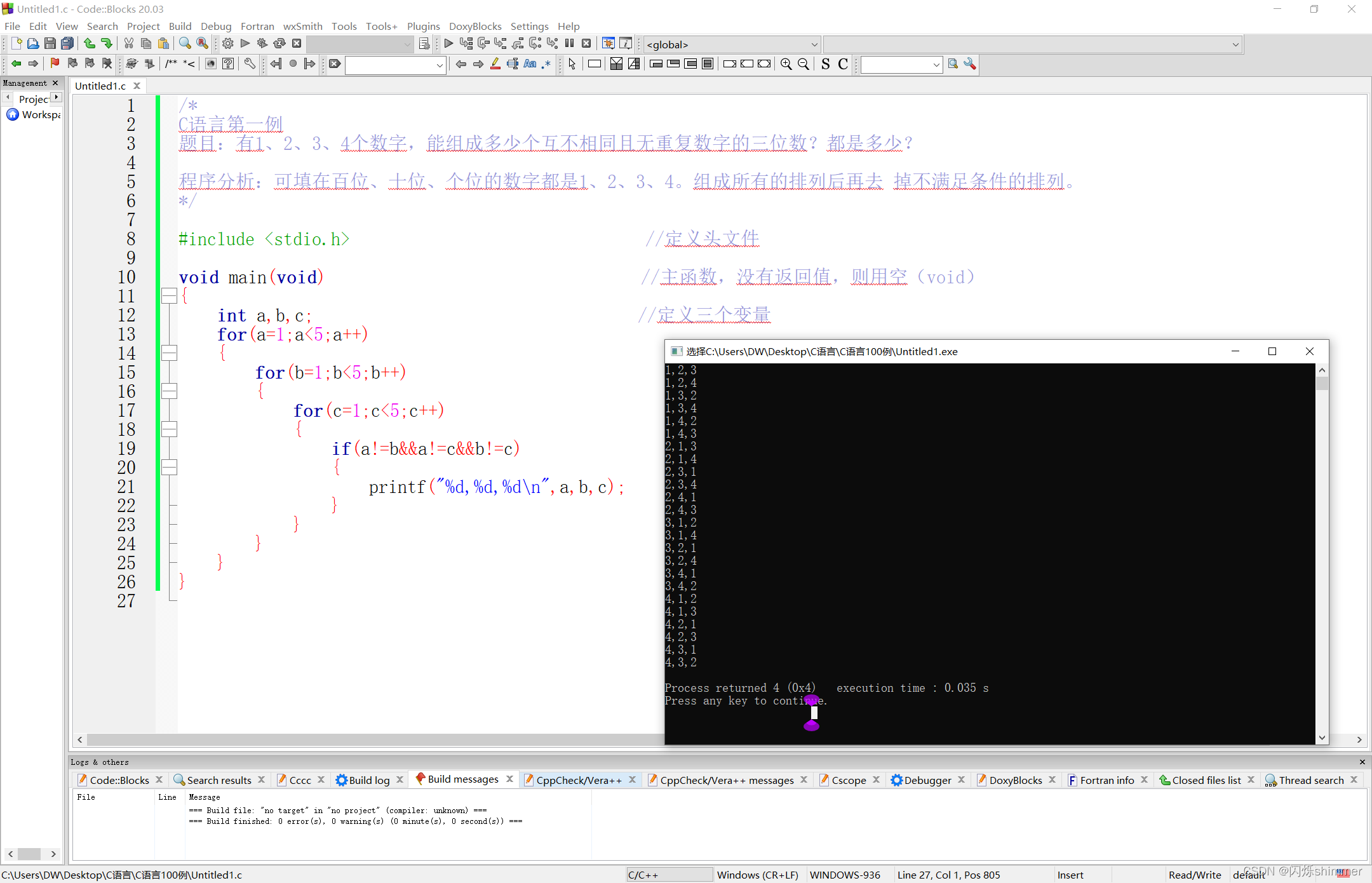Toggle Match case (Aa) search option
The image size is (1372, 883).
(530, 64)
